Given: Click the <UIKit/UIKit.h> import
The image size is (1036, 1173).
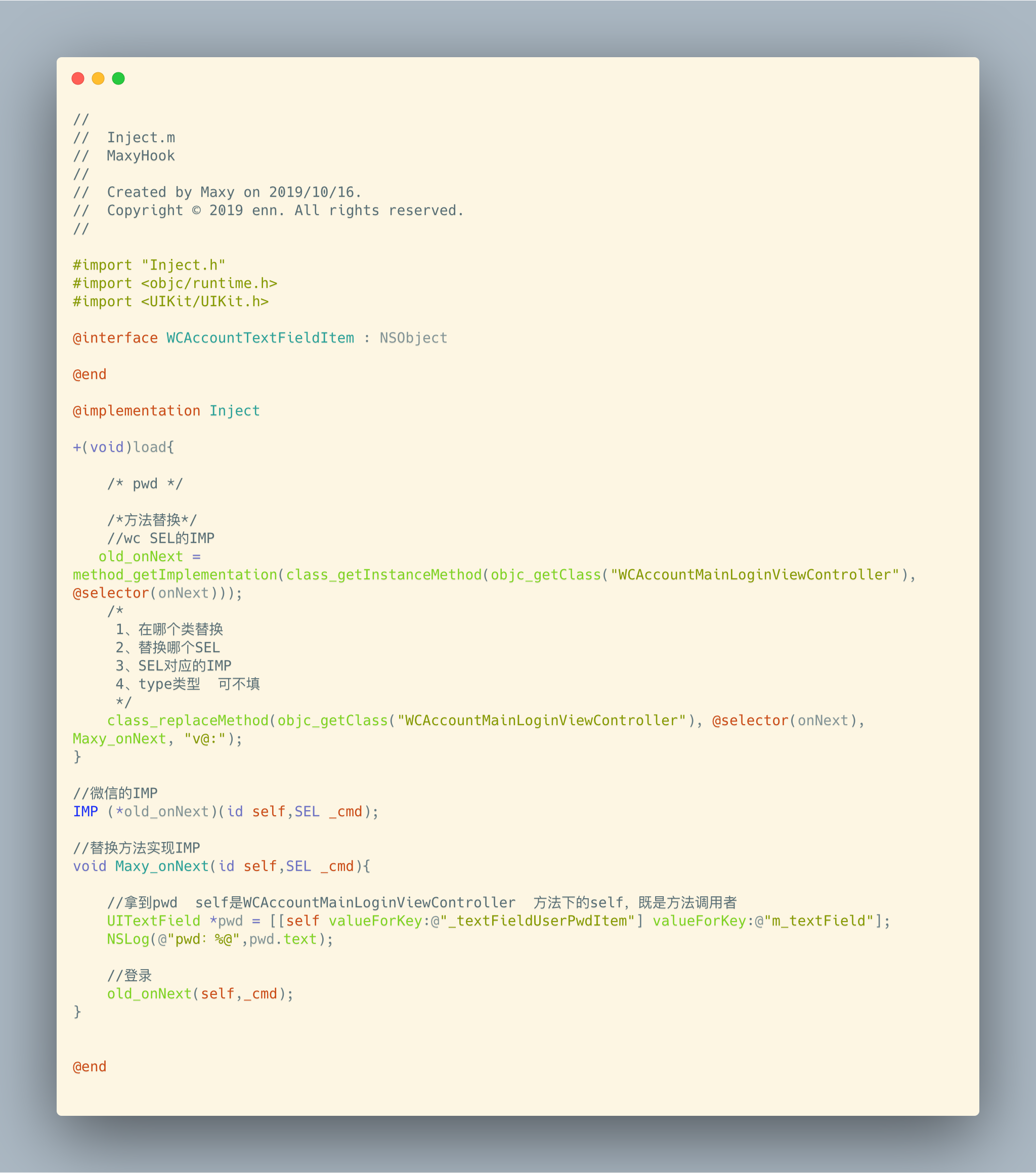Looking at the screenshot, I should [205, 302].
